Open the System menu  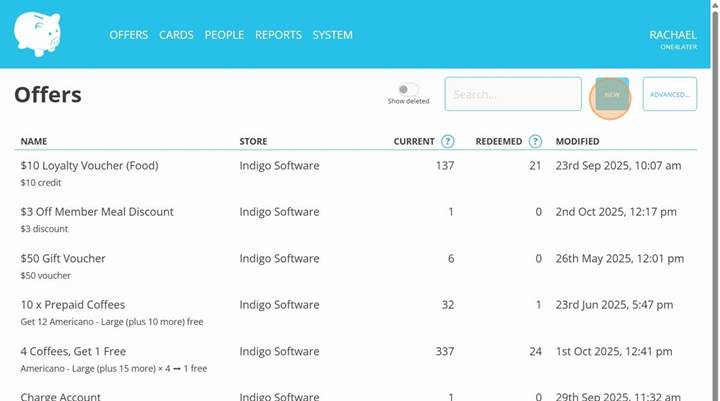[332, 35]
